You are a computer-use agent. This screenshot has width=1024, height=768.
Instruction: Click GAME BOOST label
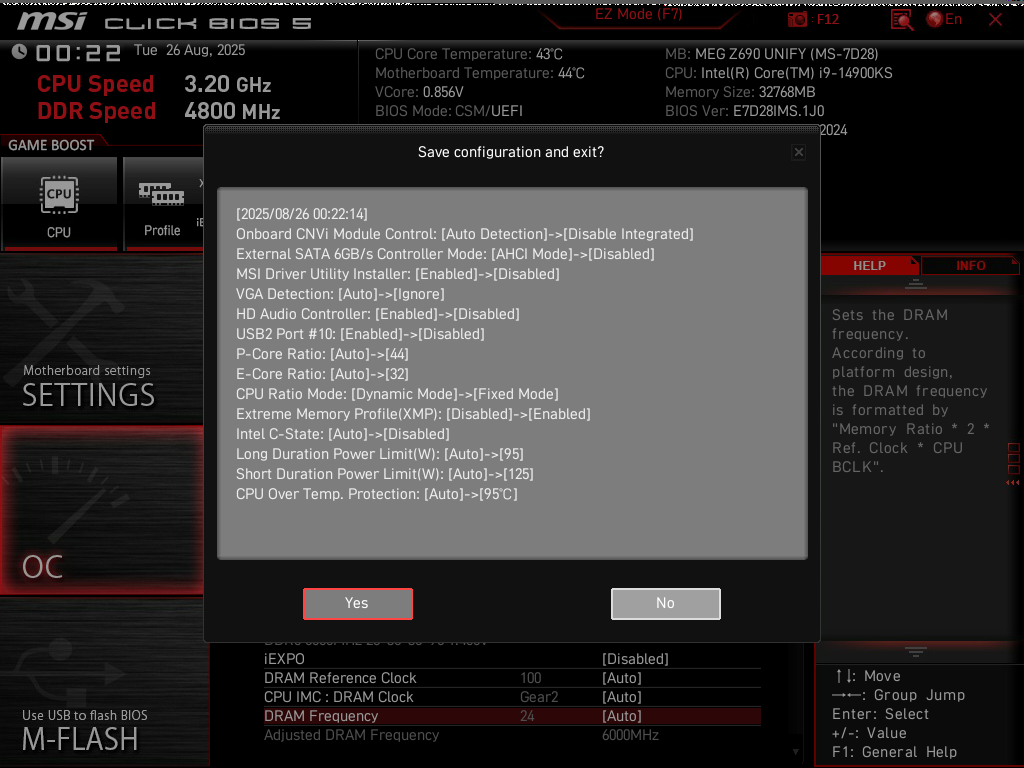[x=51, y=145]
